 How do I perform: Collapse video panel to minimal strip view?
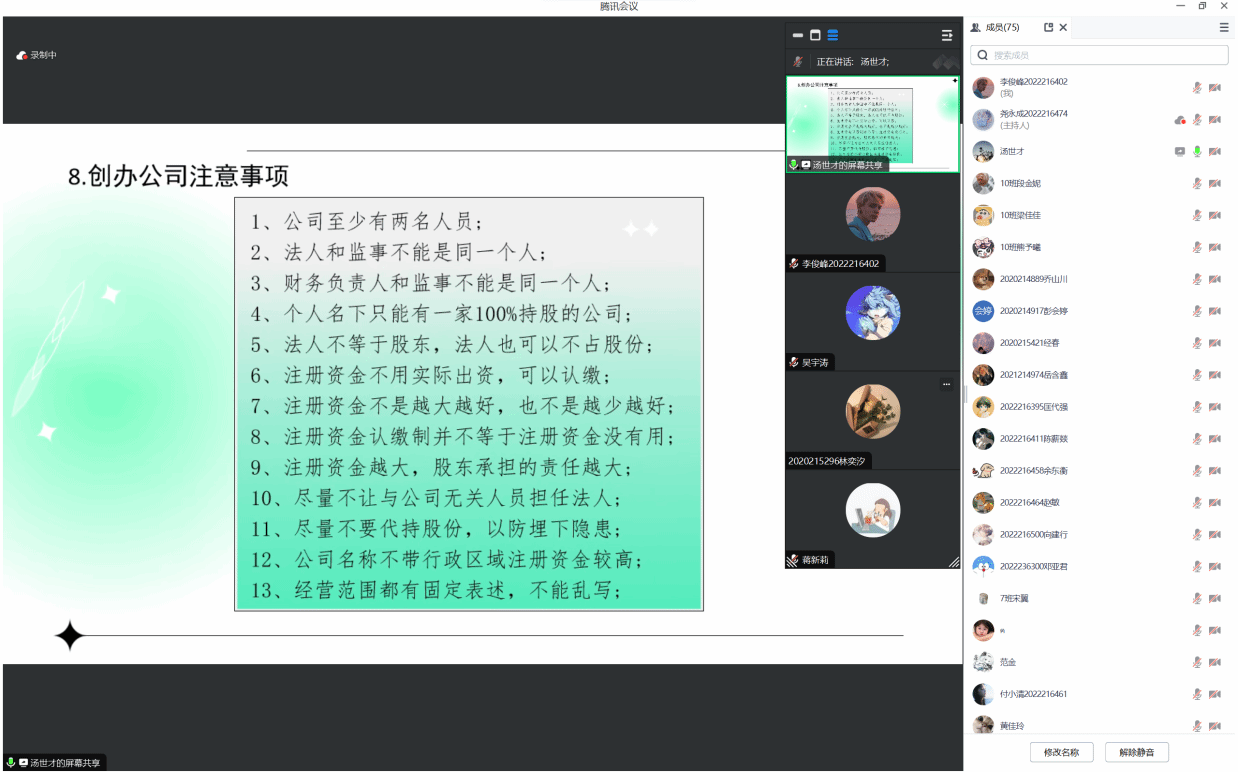(798, 35)
